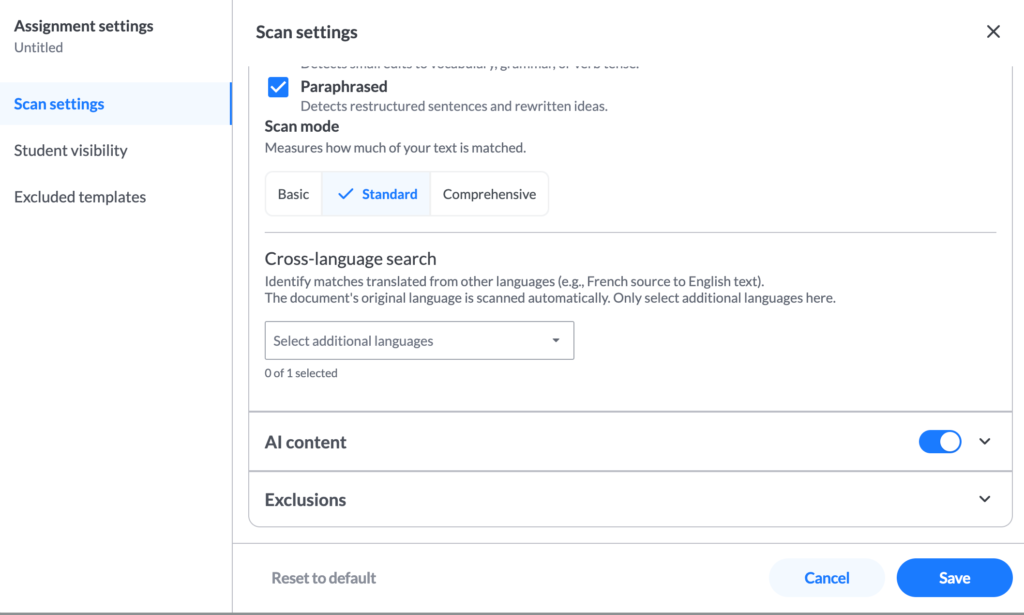Choose the Comprehensive scan mode
Image resolution: width=1024 pixels, height=615 pixels.
pos(489,194)
